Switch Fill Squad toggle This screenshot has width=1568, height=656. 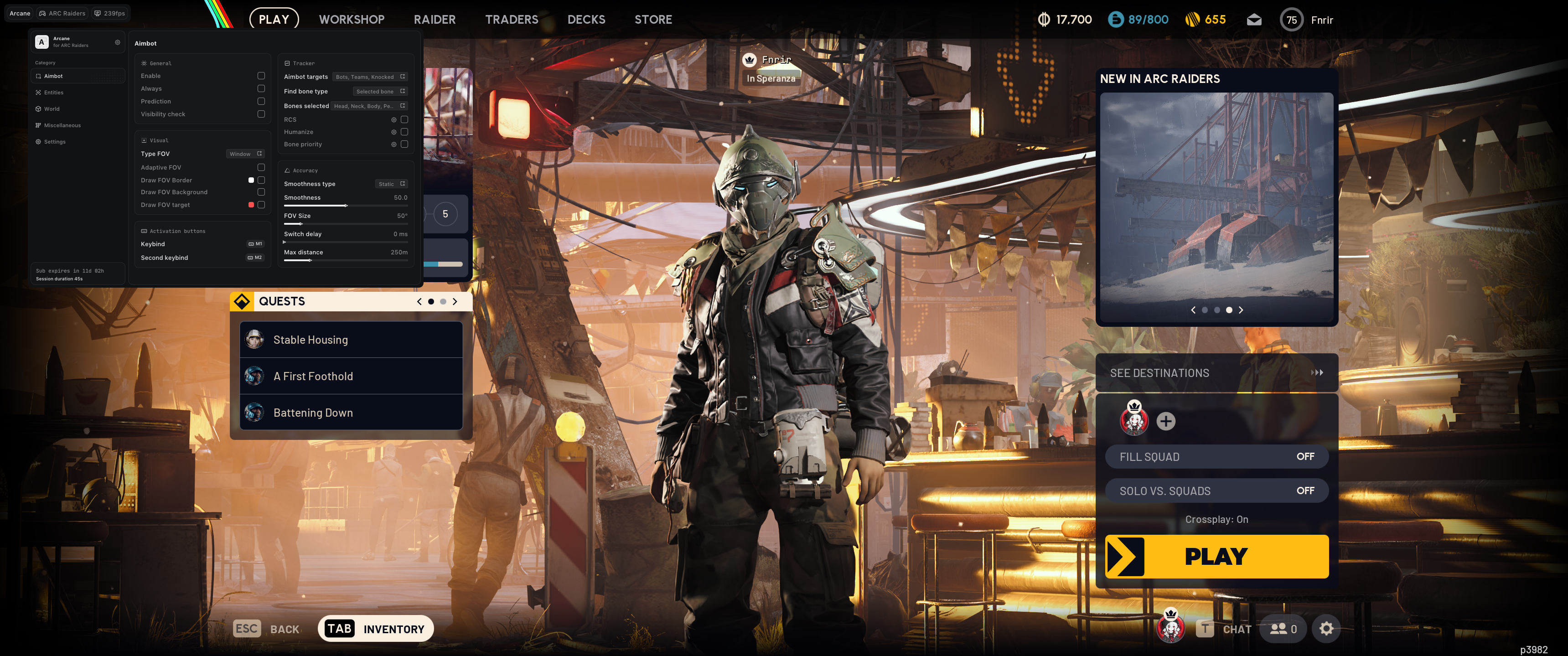pyautogui.click(x=1216, y=456)
